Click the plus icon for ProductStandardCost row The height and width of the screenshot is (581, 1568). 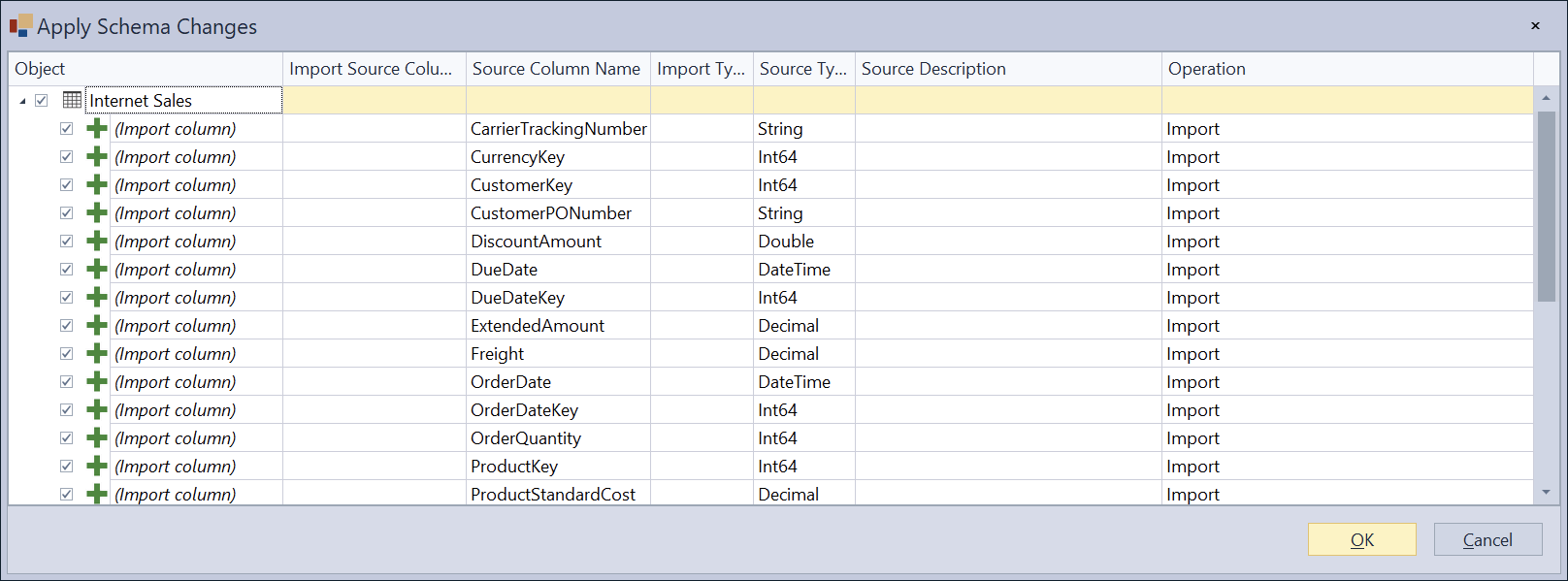[97, 494]
